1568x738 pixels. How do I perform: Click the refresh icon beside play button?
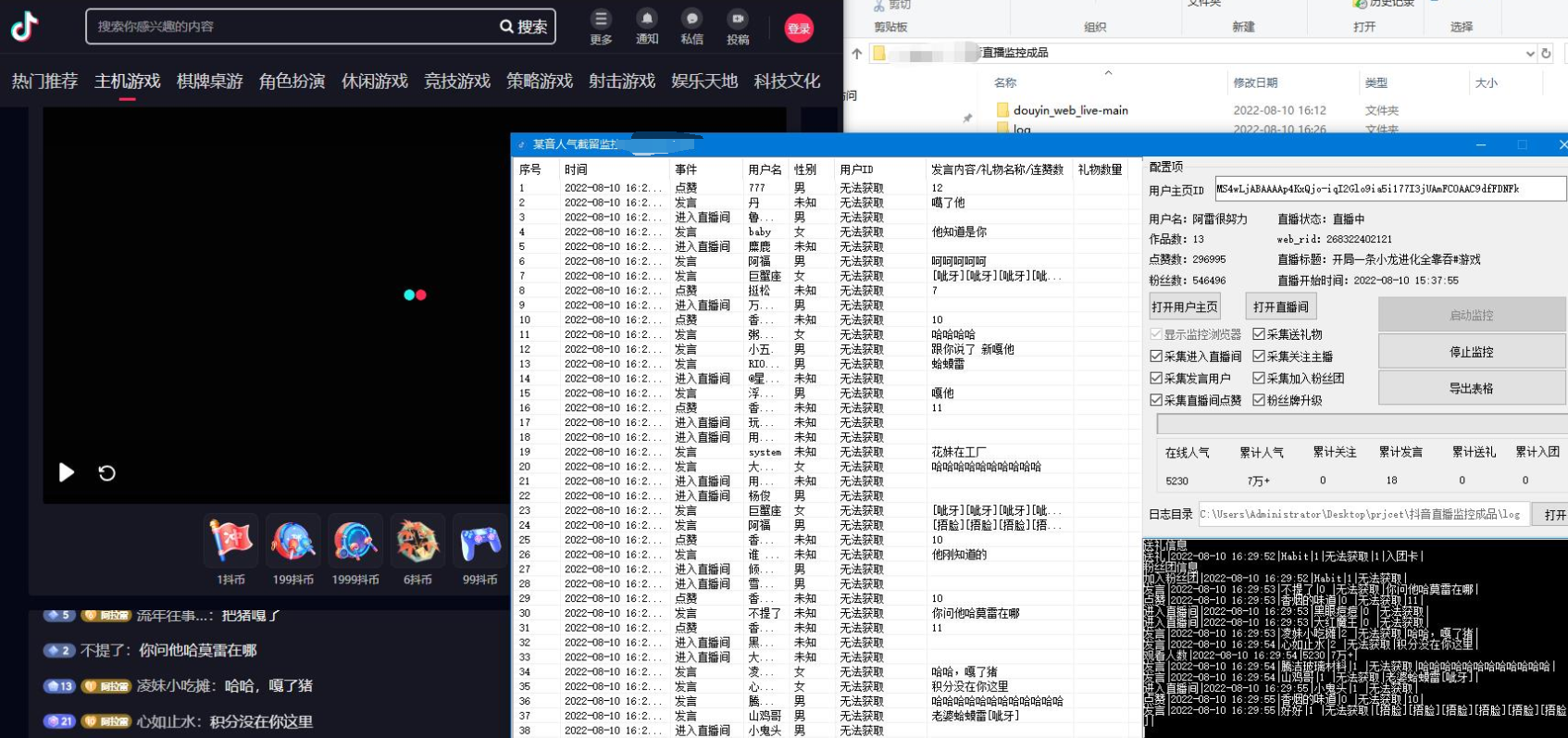106,473
